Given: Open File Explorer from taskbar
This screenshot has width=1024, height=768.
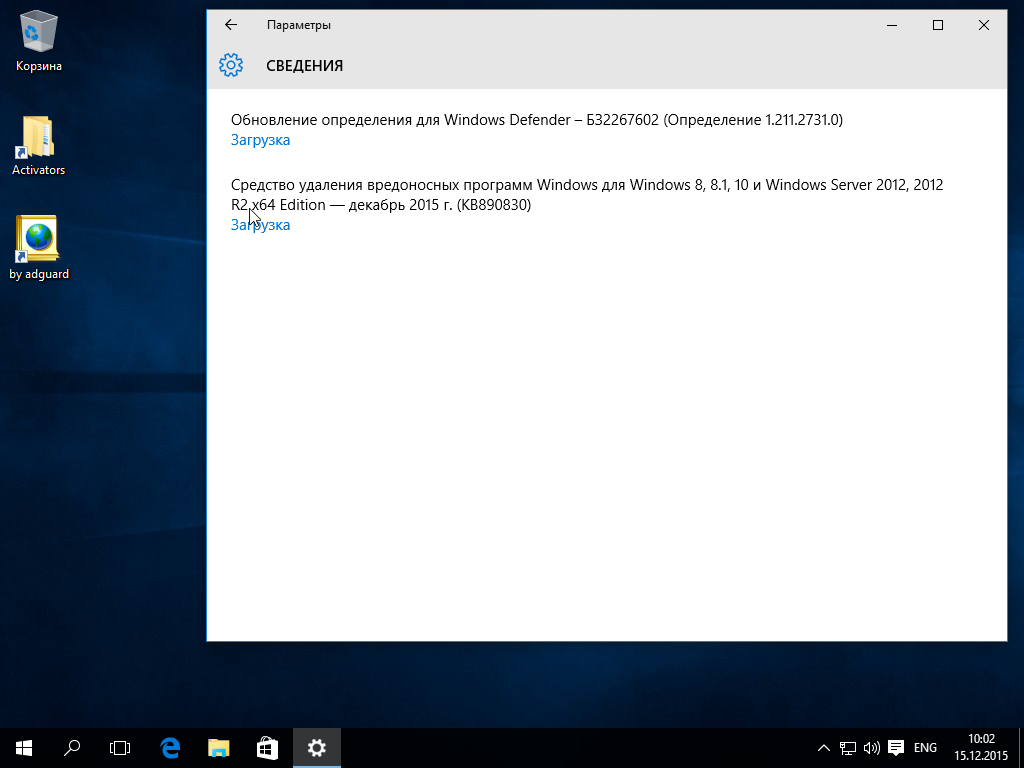Looking at the screenshot, I should 219,748.
